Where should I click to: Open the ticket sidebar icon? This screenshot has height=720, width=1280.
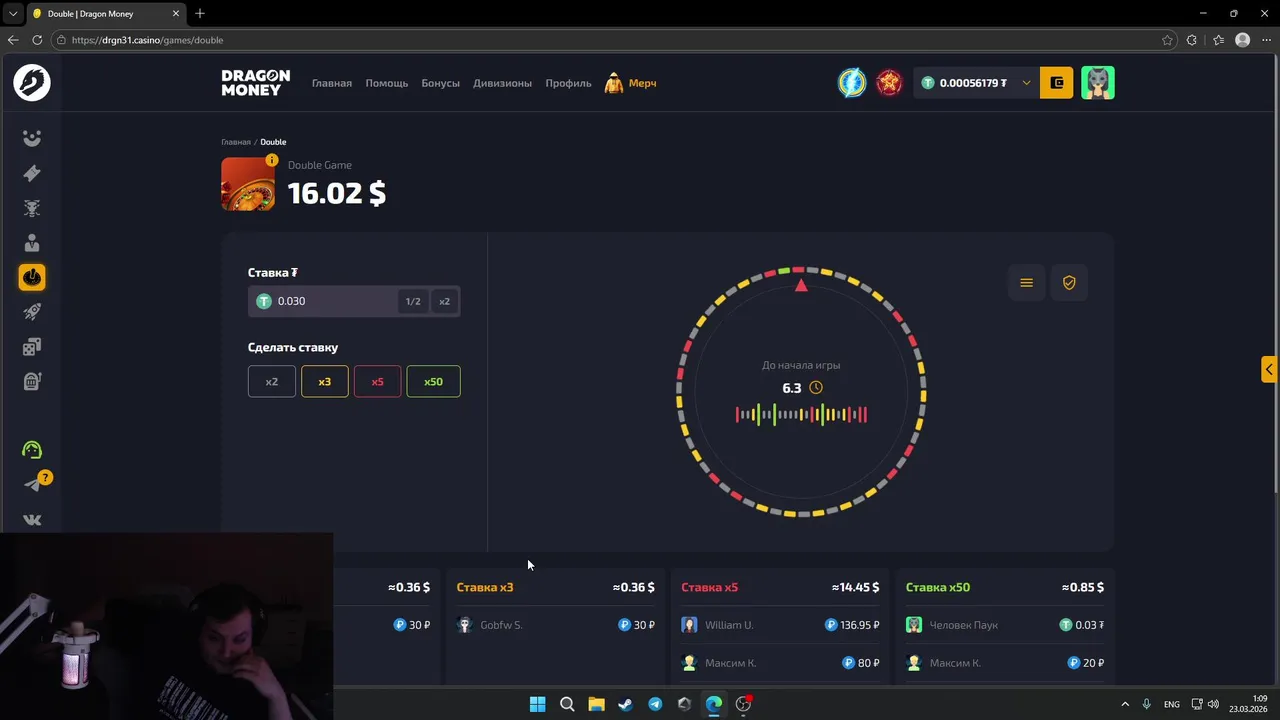32,173
